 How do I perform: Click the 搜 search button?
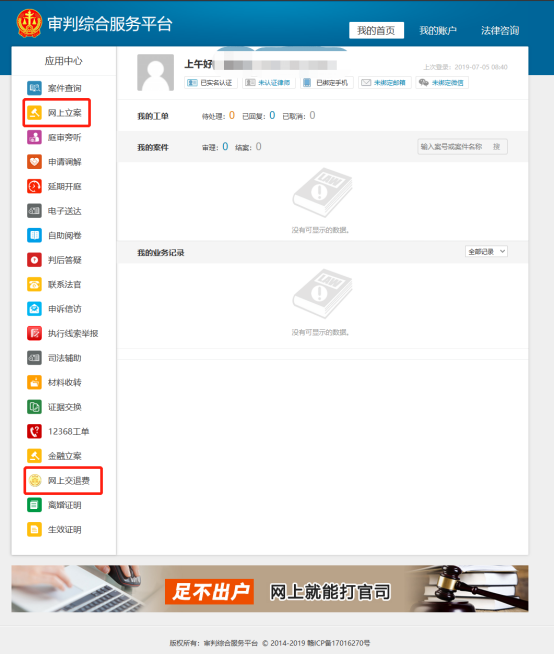coord(497,147)
